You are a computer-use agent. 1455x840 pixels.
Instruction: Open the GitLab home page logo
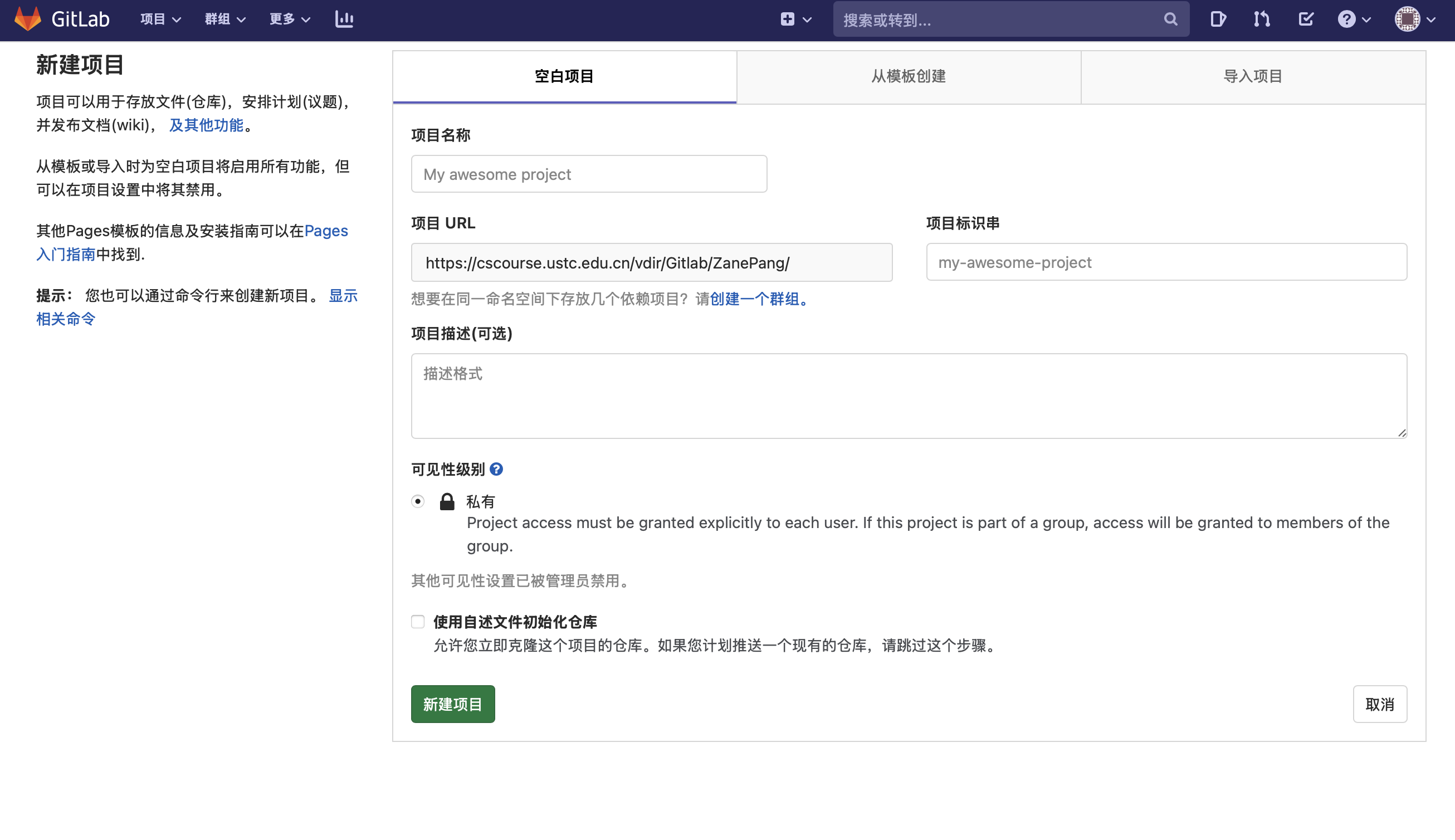[x=64, y=19]
